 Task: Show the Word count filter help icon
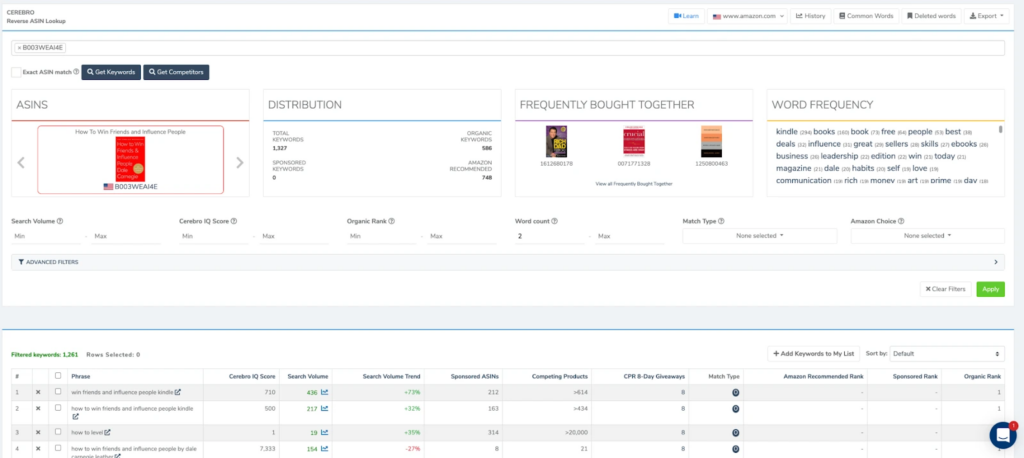pyautogui.click(x=554, y=221)
